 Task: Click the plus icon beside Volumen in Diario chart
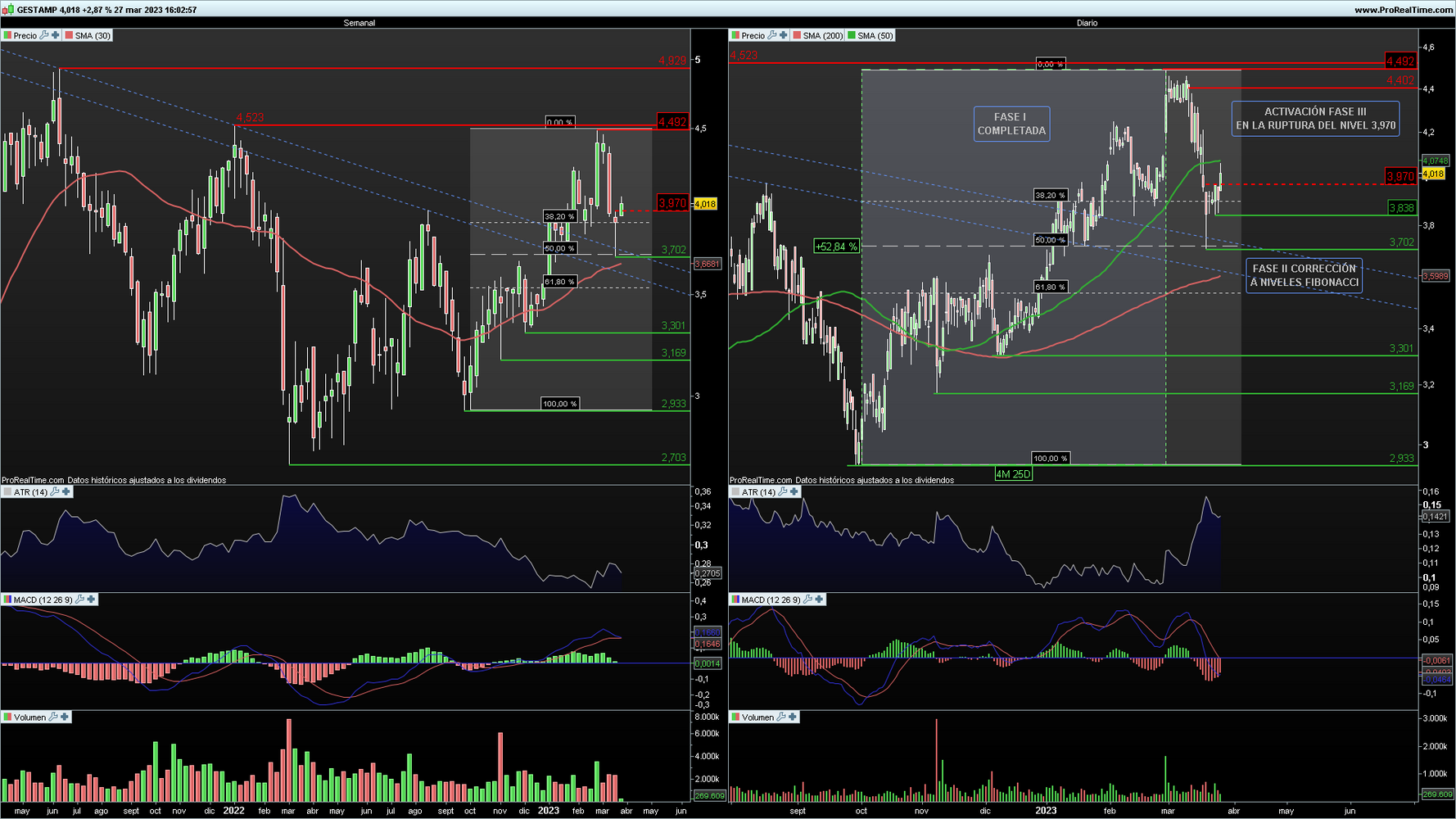[793, 717]
